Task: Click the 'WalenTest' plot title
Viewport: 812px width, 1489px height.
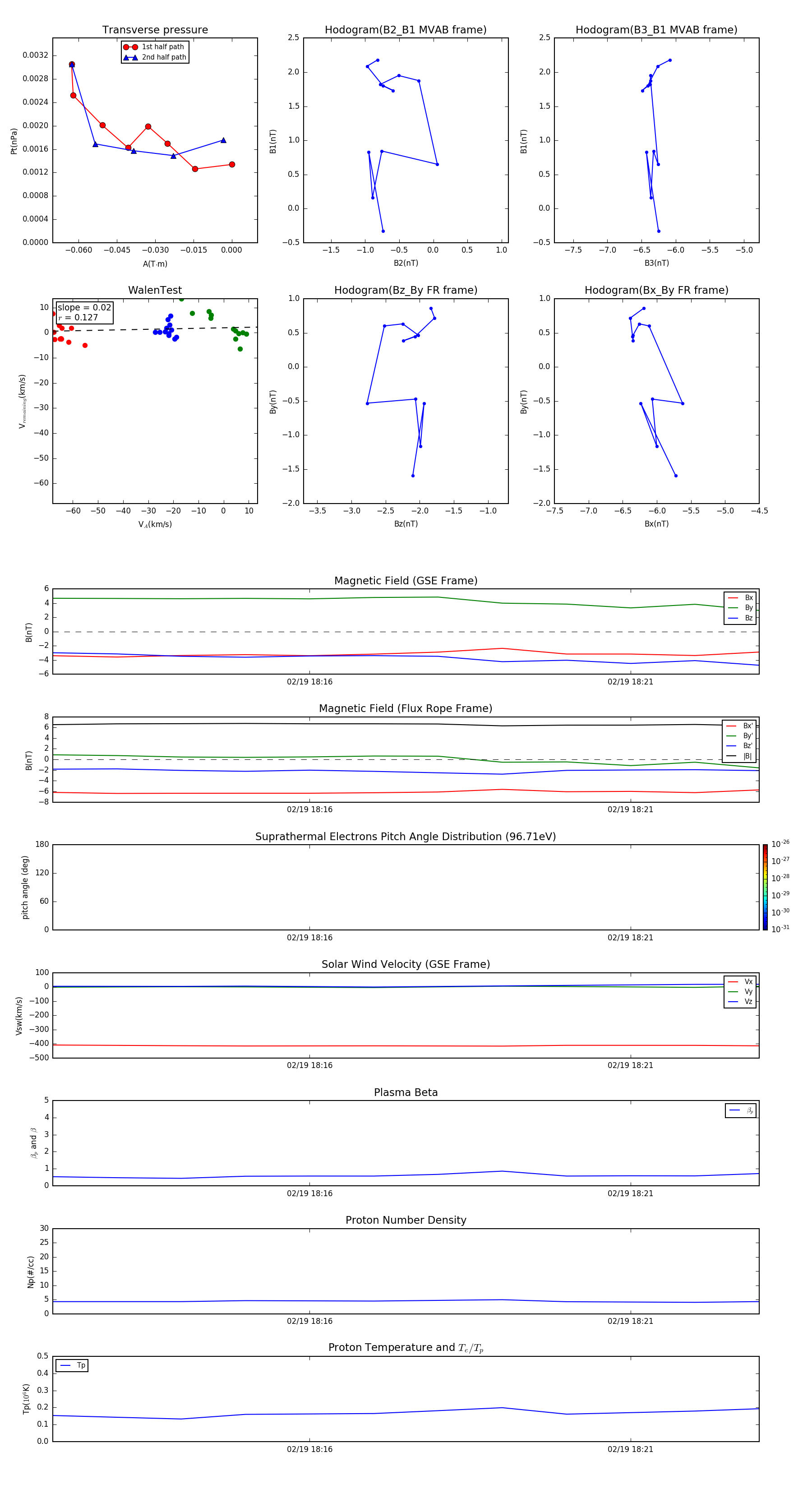Action: [x=155, y=290]
